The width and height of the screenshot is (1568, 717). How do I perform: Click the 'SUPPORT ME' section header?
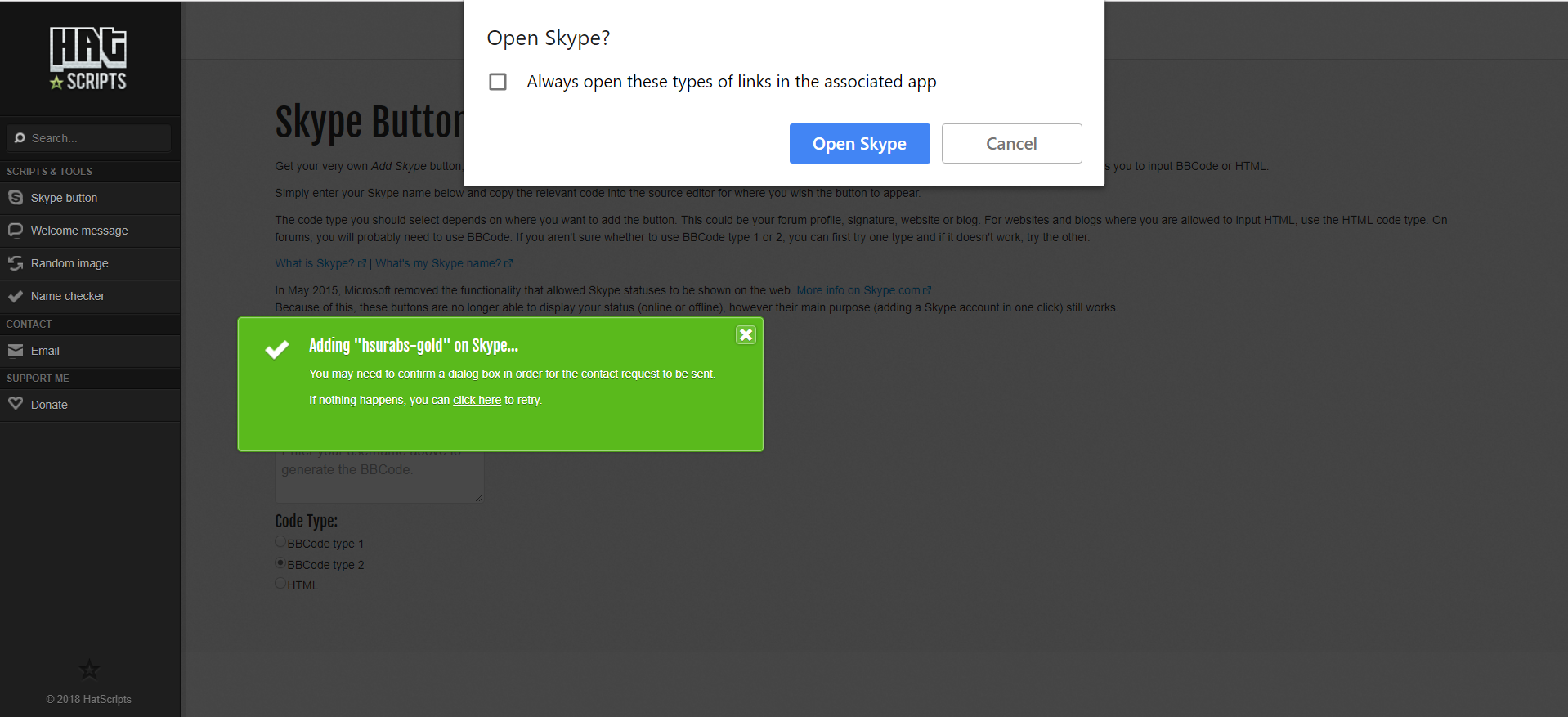[38, 379]
